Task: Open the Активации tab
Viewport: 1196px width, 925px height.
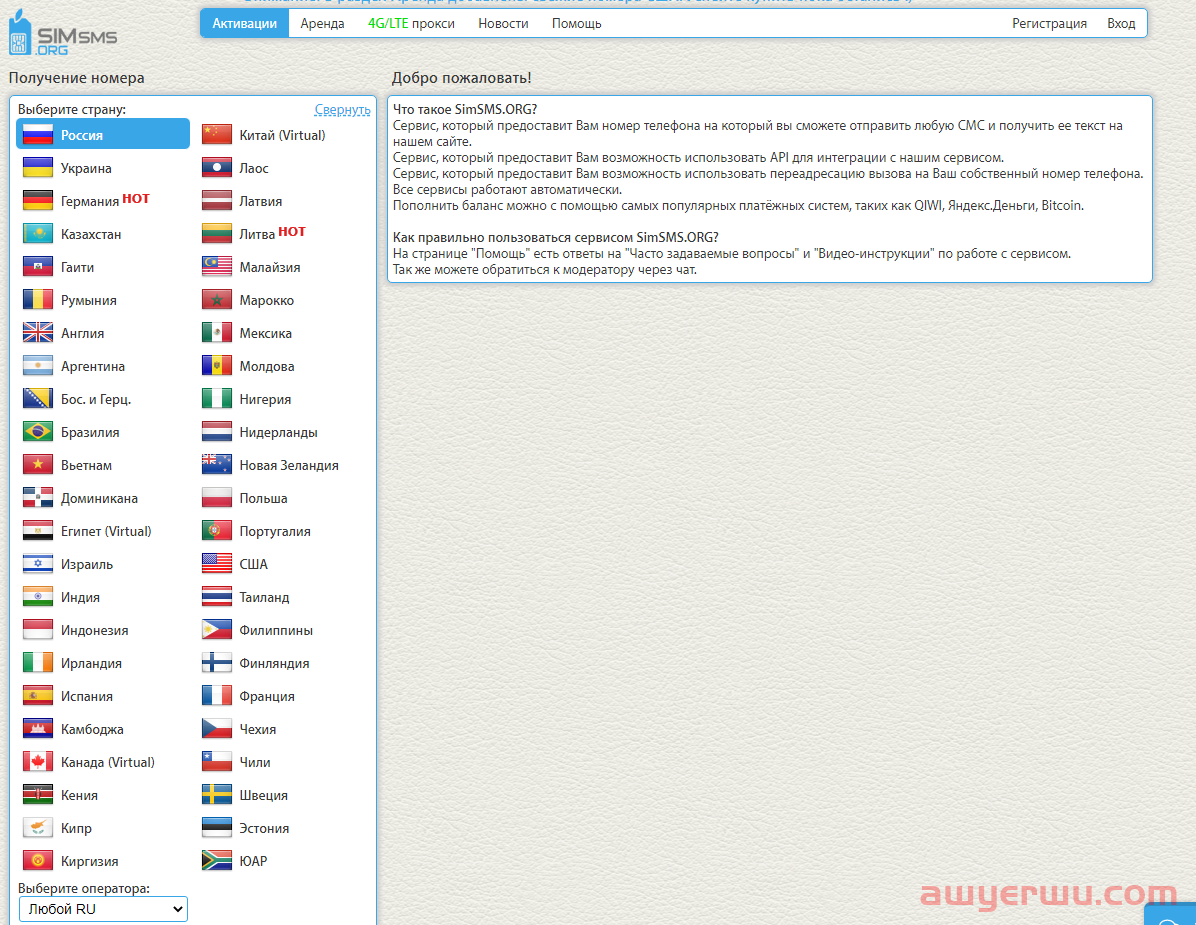Action: click(245, 24)
